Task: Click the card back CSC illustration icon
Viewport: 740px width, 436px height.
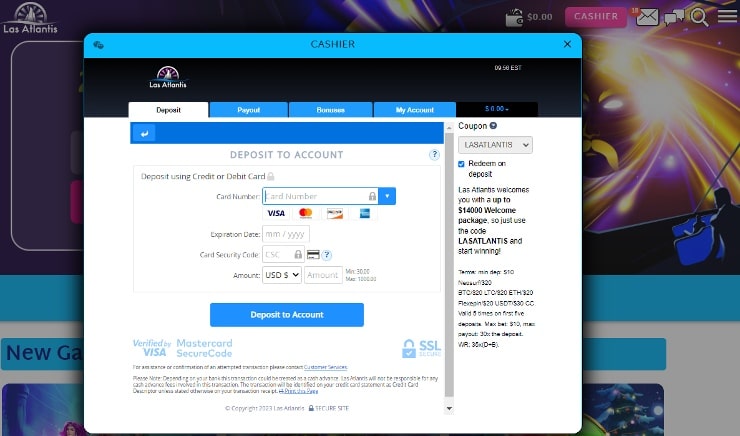Action: [313, 255]
